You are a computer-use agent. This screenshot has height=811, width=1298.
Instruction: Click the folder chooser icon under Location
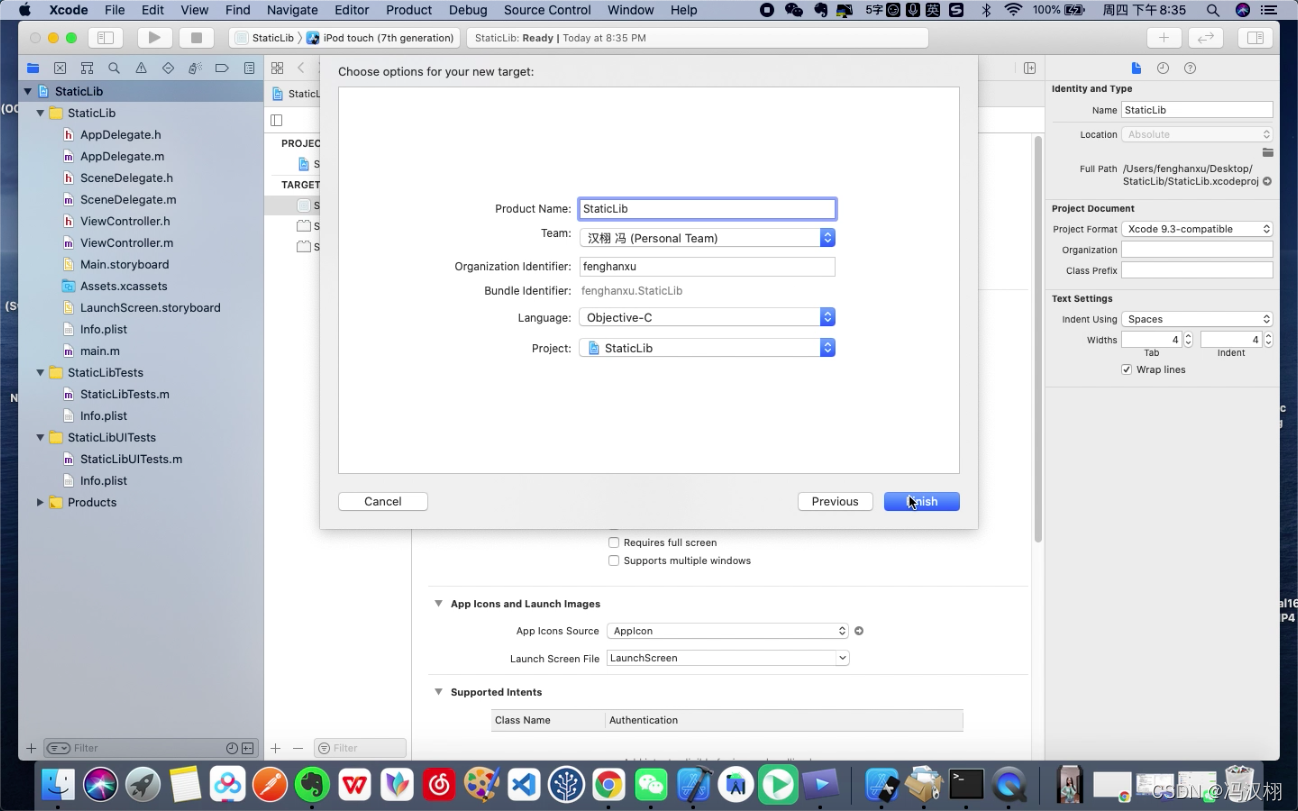[1268, 153]
